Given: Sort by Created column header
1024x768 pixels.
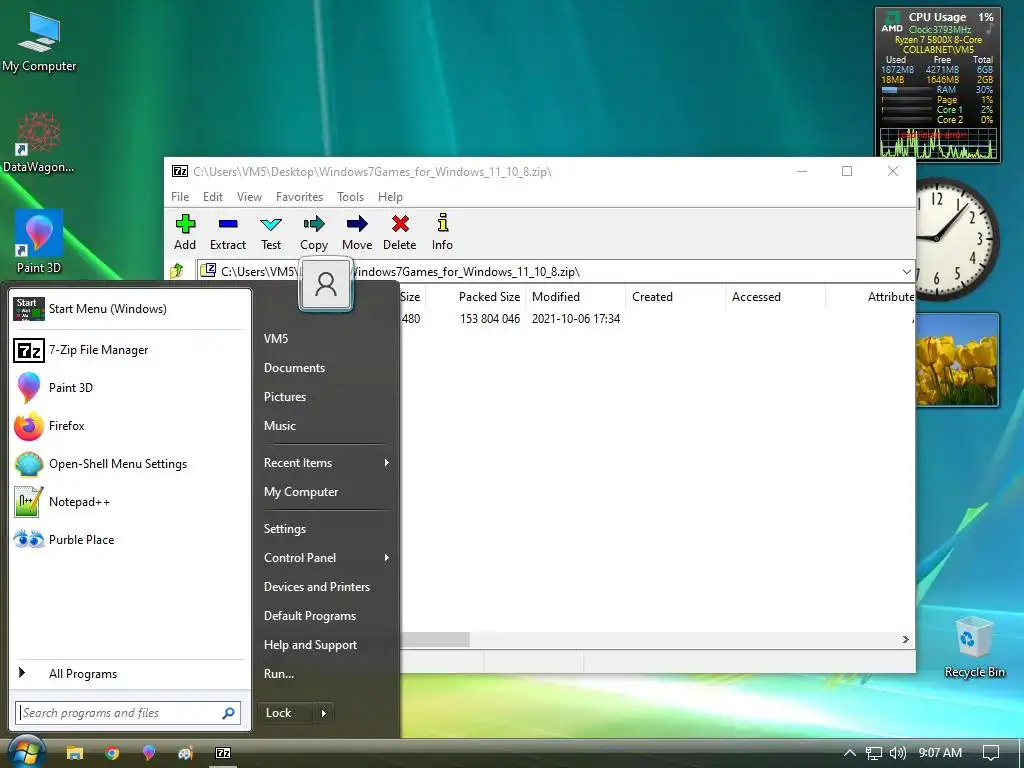Looking at the screenshot, I should (675, 296).
